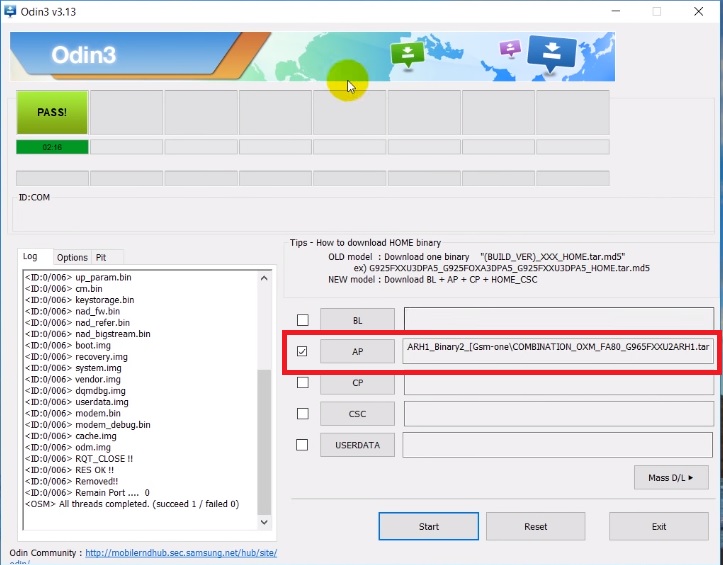Click the AP file path field

(x=558, y=351)
